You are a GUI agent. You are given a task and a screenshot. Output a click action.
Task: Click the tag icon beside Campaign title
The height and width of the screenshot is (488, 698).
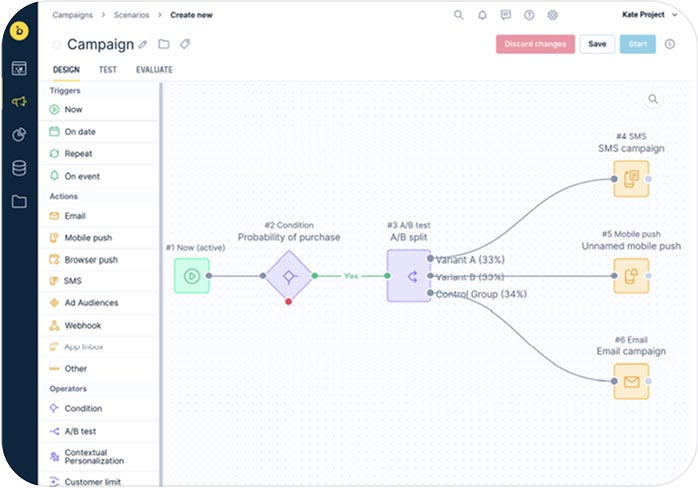[x=184, y=45]
